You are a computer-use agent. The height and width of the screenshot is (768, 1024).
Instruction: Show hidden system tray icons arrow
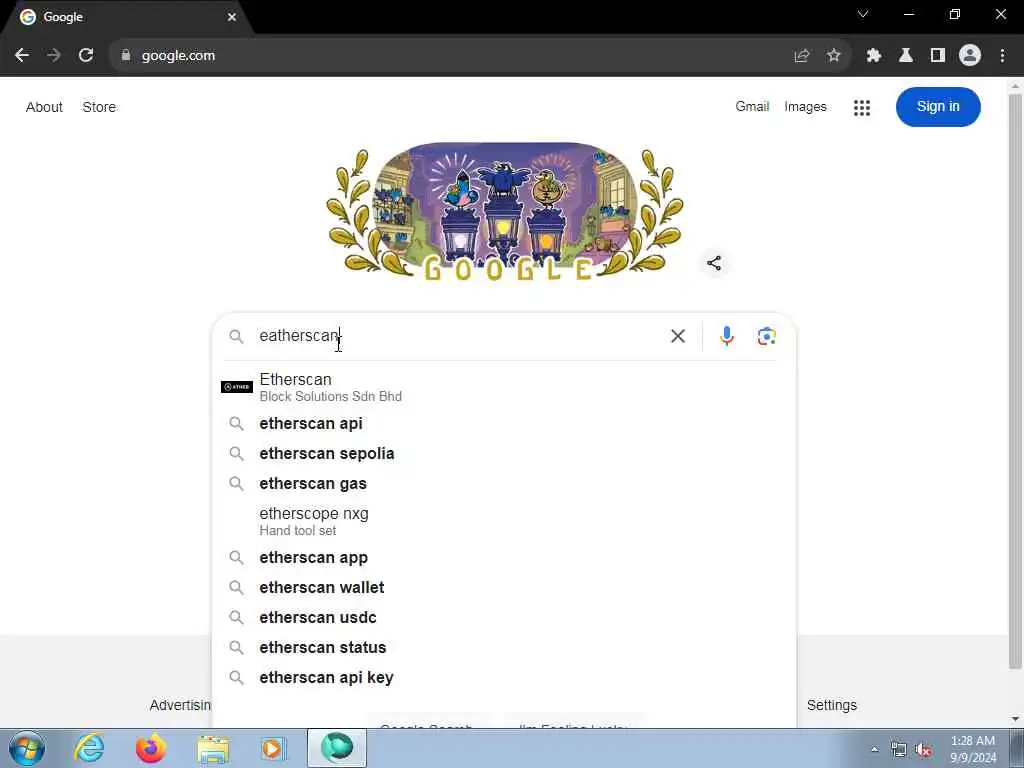pyautogui.click(x=874, y=749)
